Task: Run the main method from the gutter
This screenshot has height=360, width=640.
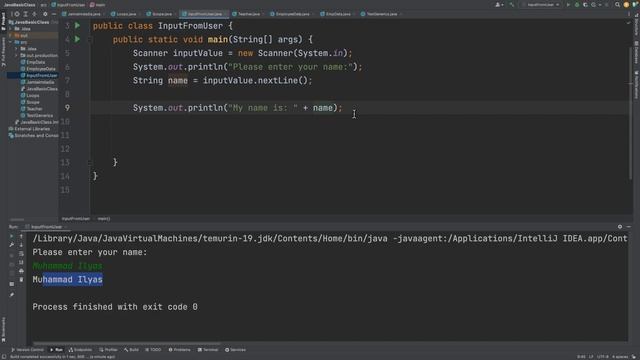Action: pyautogui.click(x=77, y=39)
